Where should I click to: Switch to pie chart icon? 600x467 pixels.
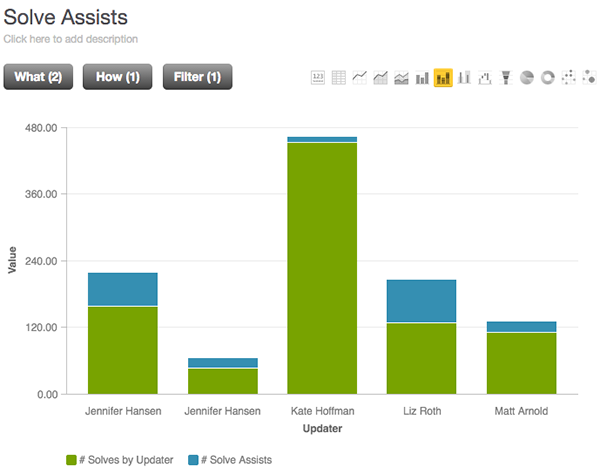[527, 77]
